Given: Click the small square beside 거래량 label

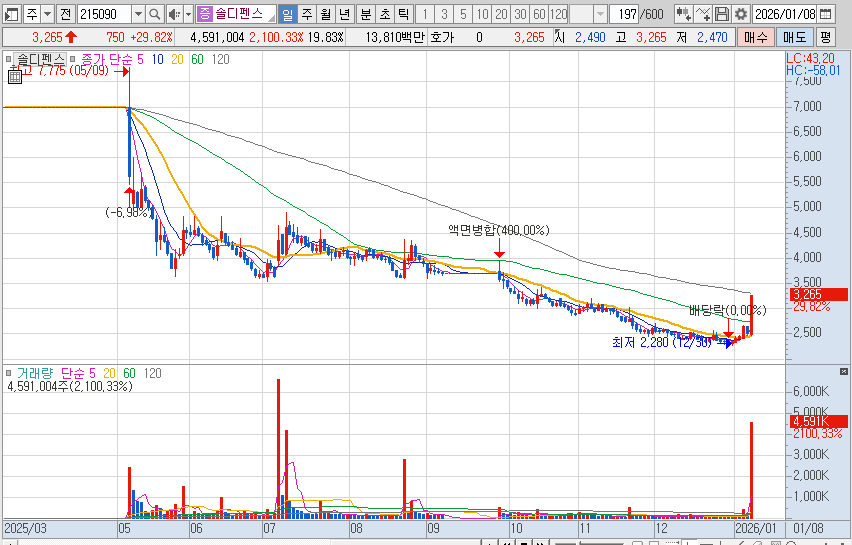Looking at the screenshot, I should pos(8,373).
